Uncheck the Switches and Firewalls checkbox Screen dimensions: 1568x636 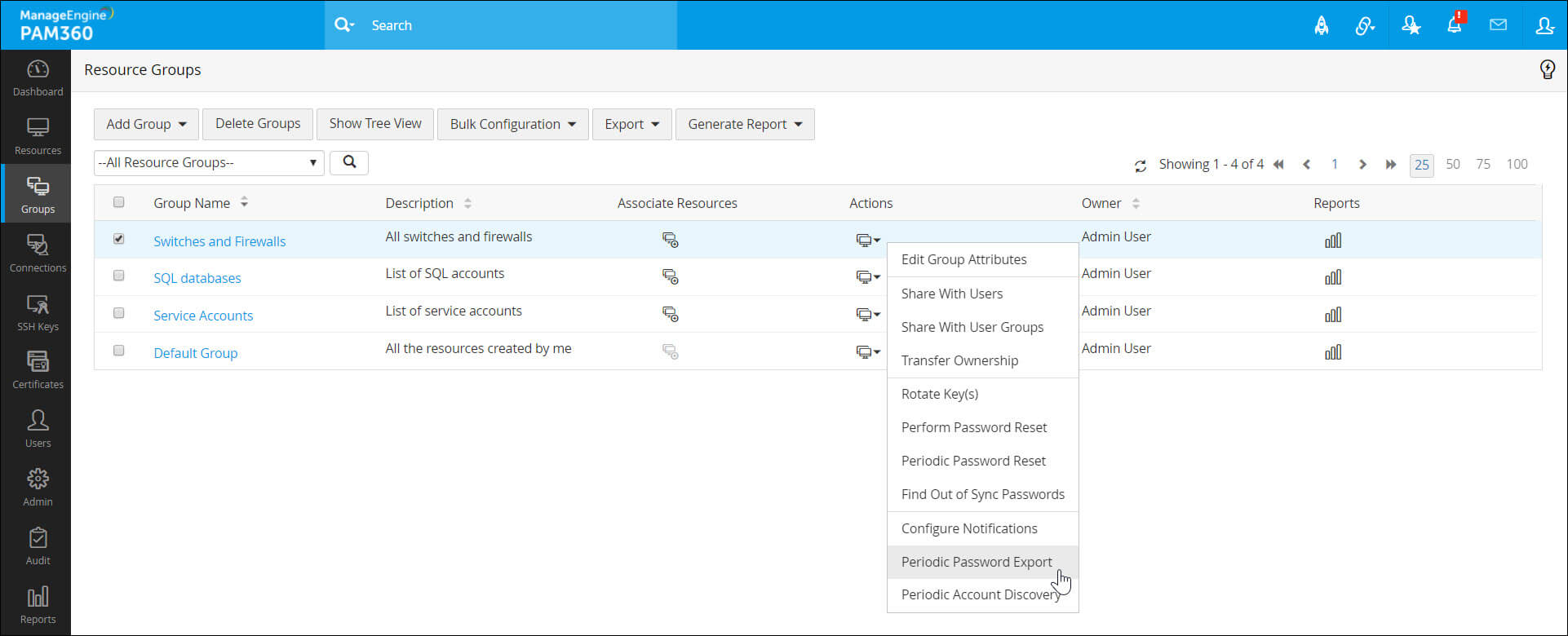pos(119,239)
